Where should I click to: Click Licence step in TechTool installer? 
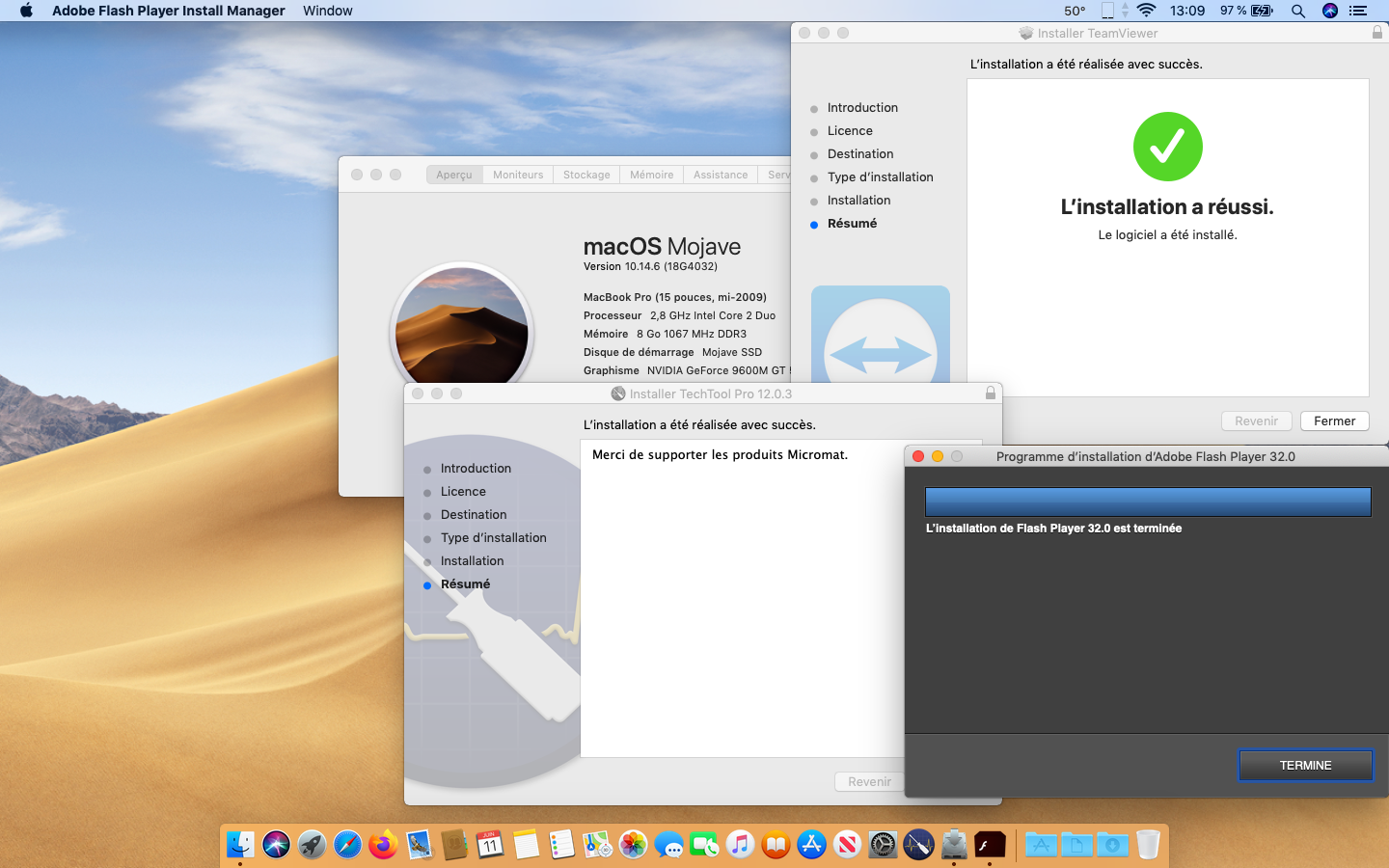point(463,492)
